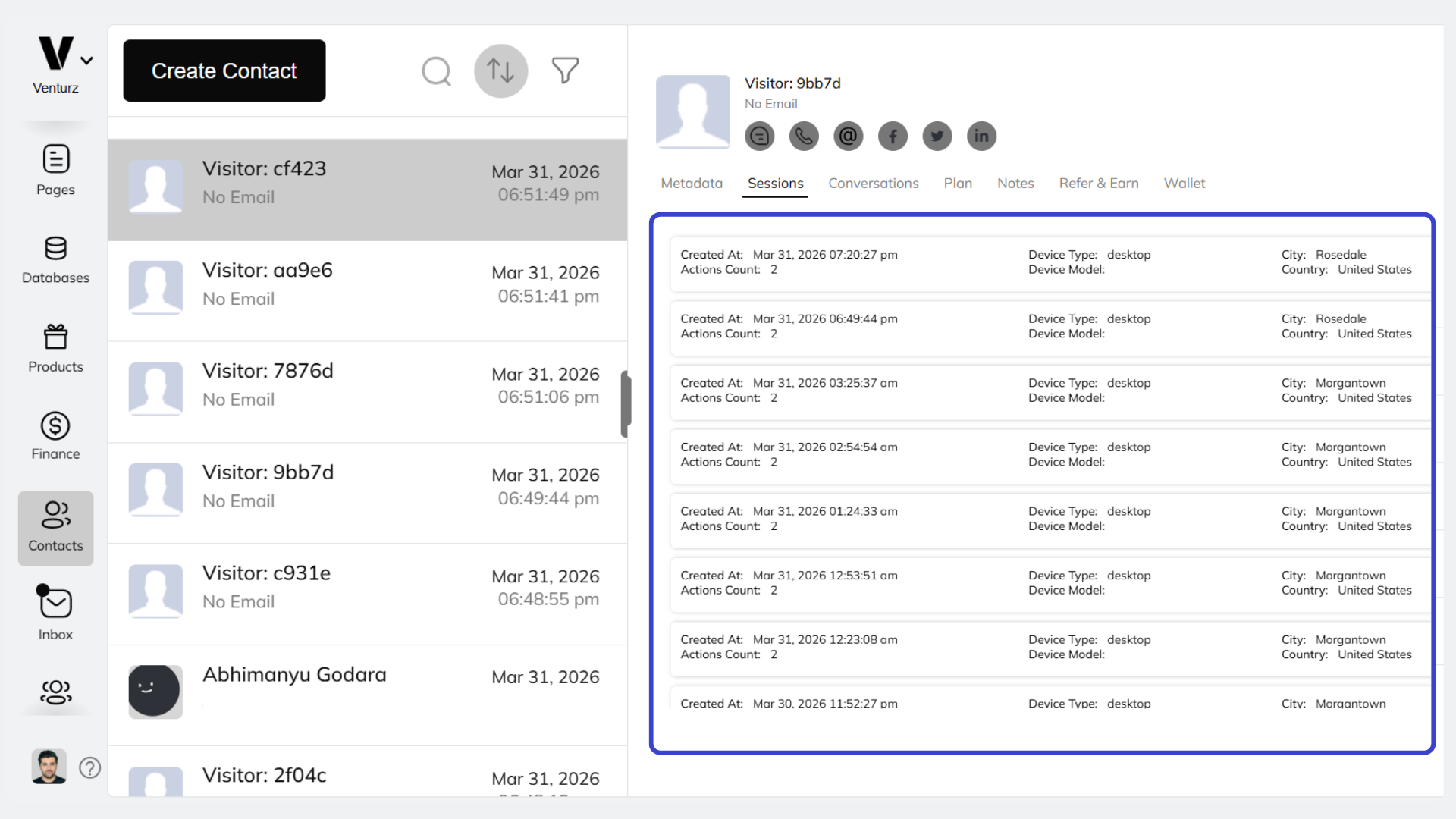Click the phone icon under visitor 9bb7d
1456x819 pixels.
(x=804, y=136)
